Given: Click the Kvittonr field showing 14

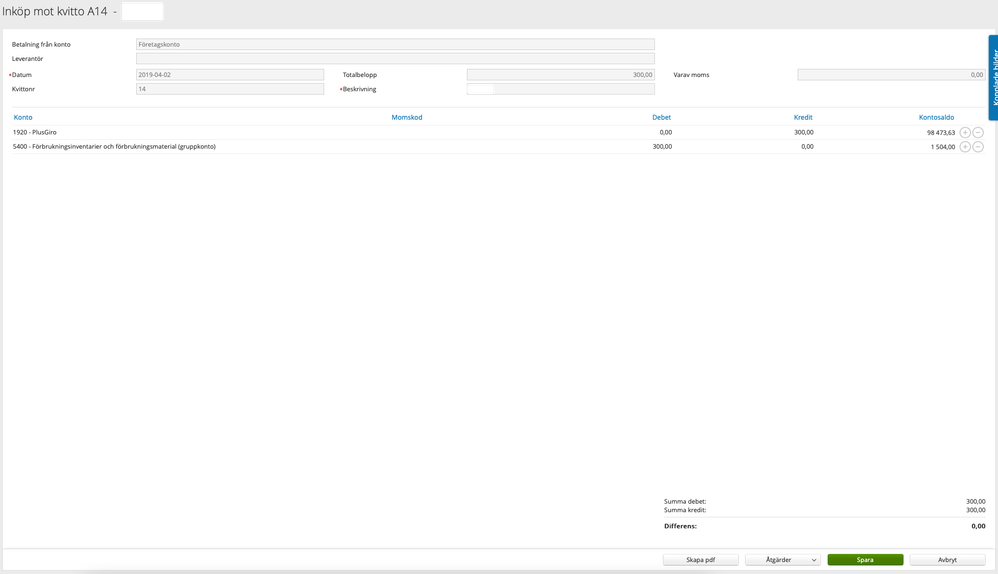Looking at the screenshot, I should [230, 89].
